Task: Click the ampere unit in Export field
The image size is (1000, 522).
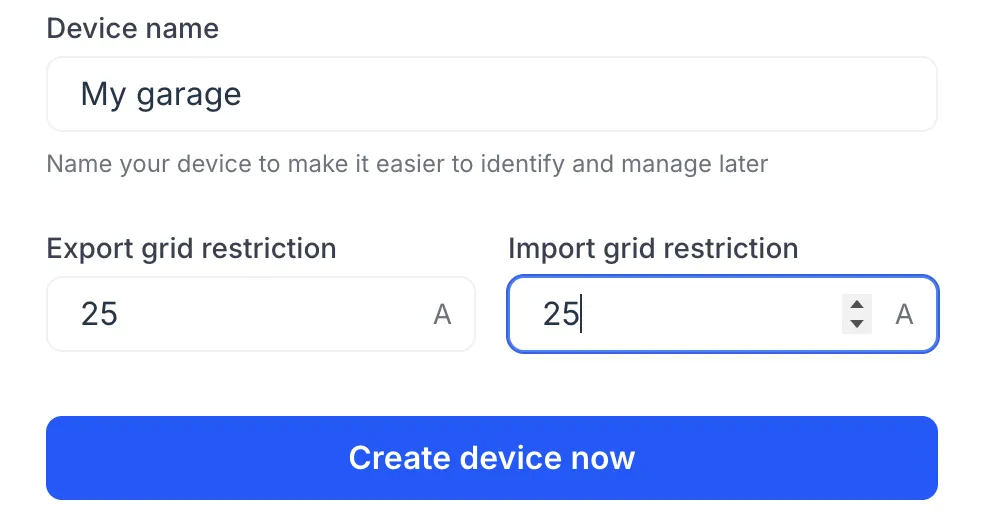Action: click(x=442, y=315)
